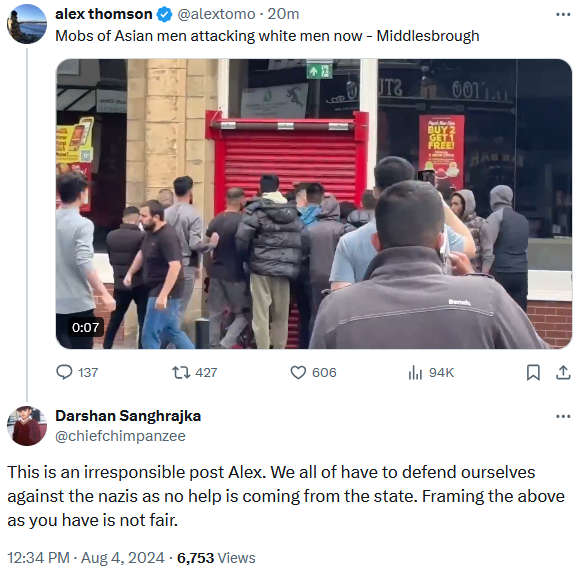Repost the tweet via the 427 retweet icon
Viewport: 578px width, 583px height.
[181, 372]
